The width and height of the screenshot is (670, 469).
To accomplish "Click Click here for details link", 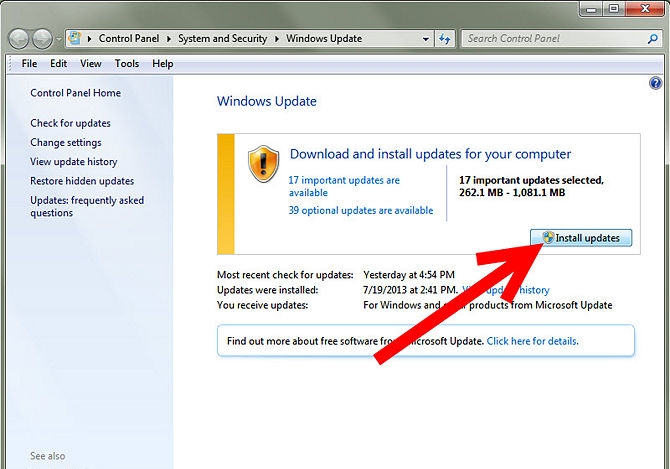I will click(532, 341).
